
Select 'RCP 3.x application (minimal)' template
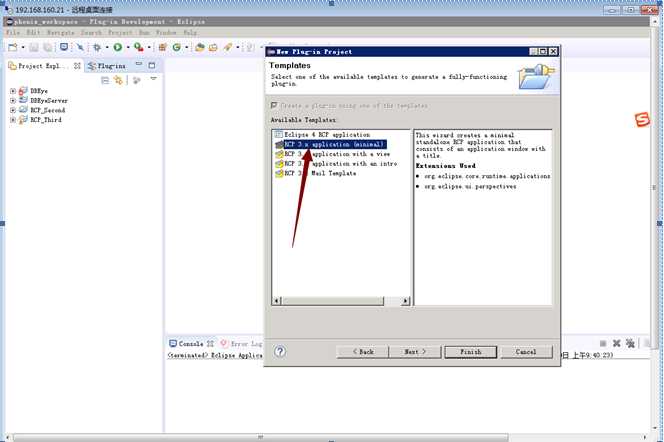pos(335,144)
